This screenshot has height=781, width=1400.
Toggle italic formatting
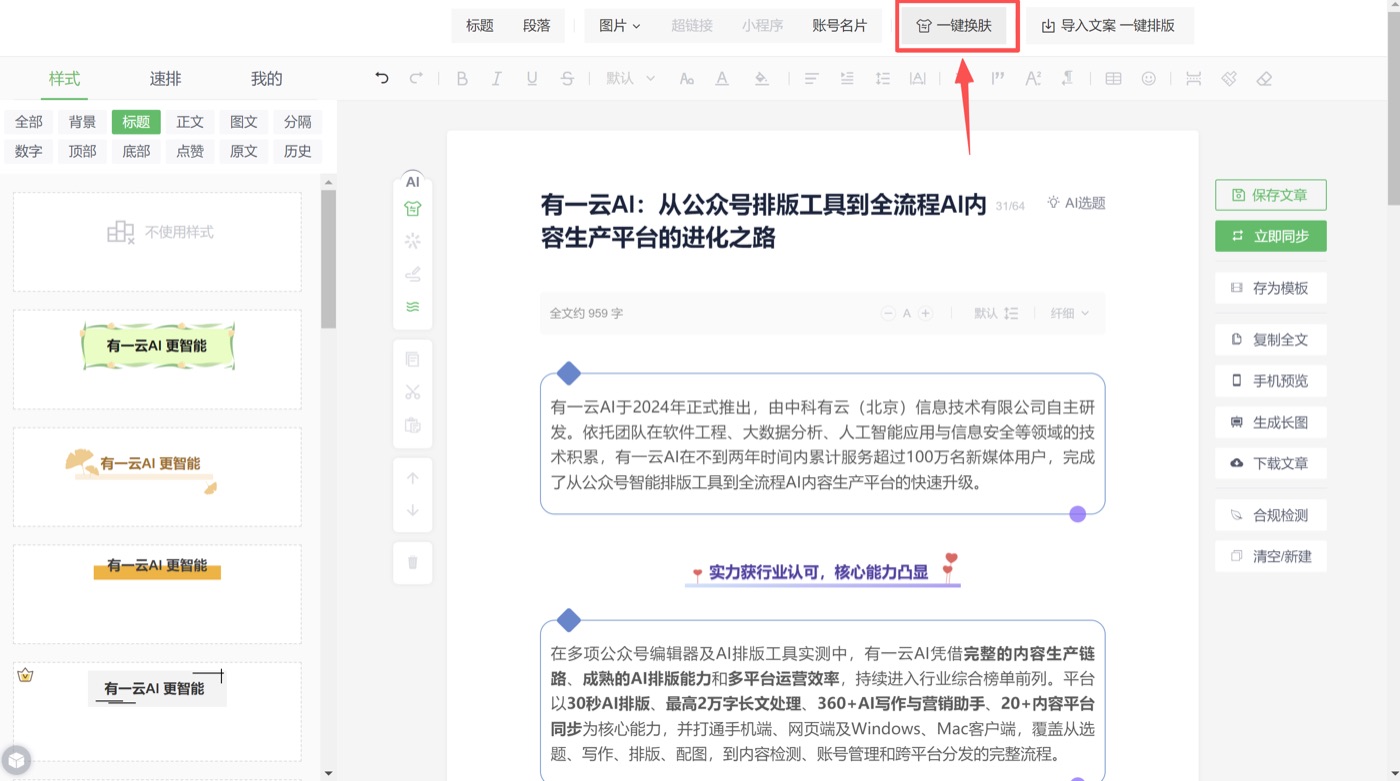[496, 78]
